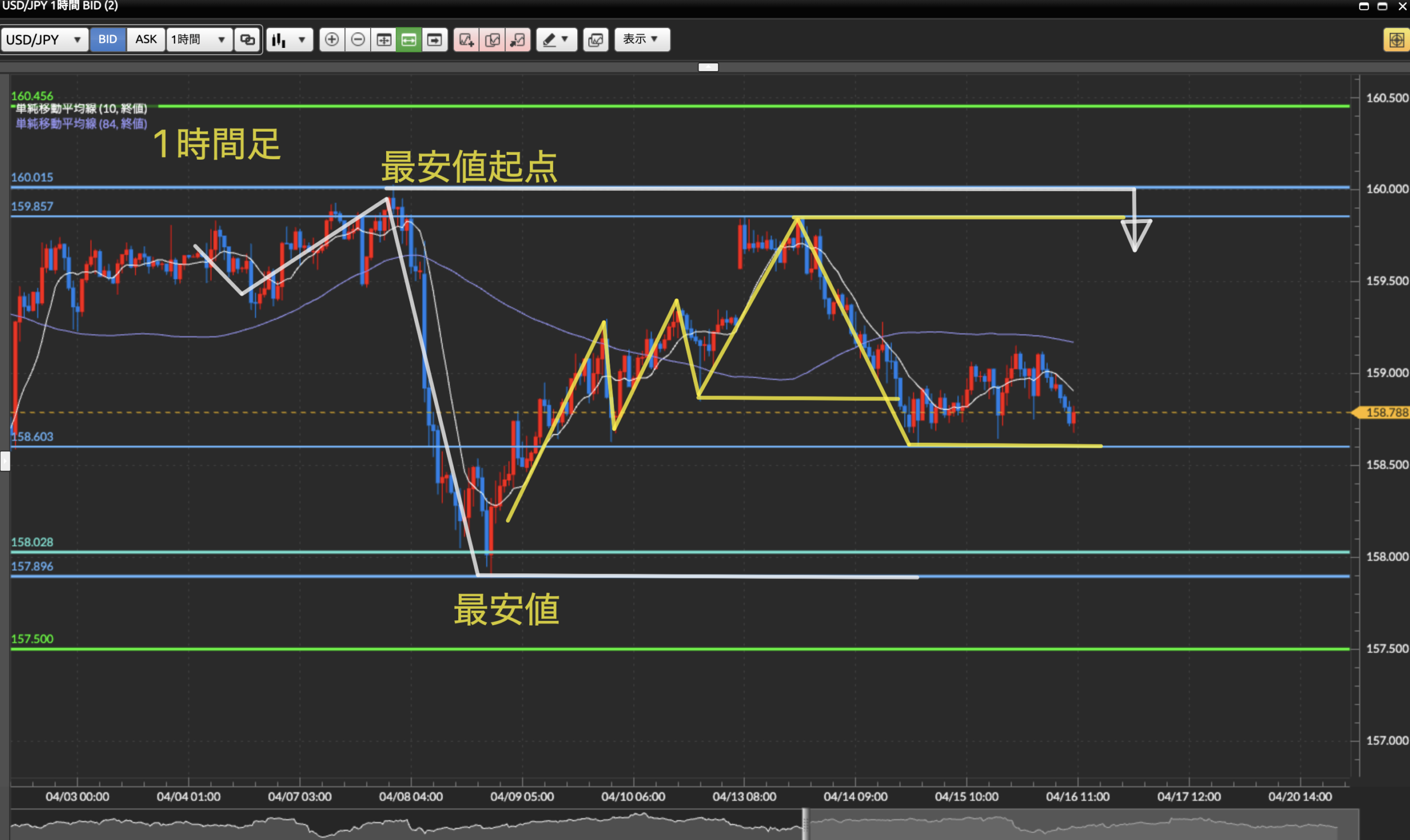Click the chart link chain icon

coord(247,40)
